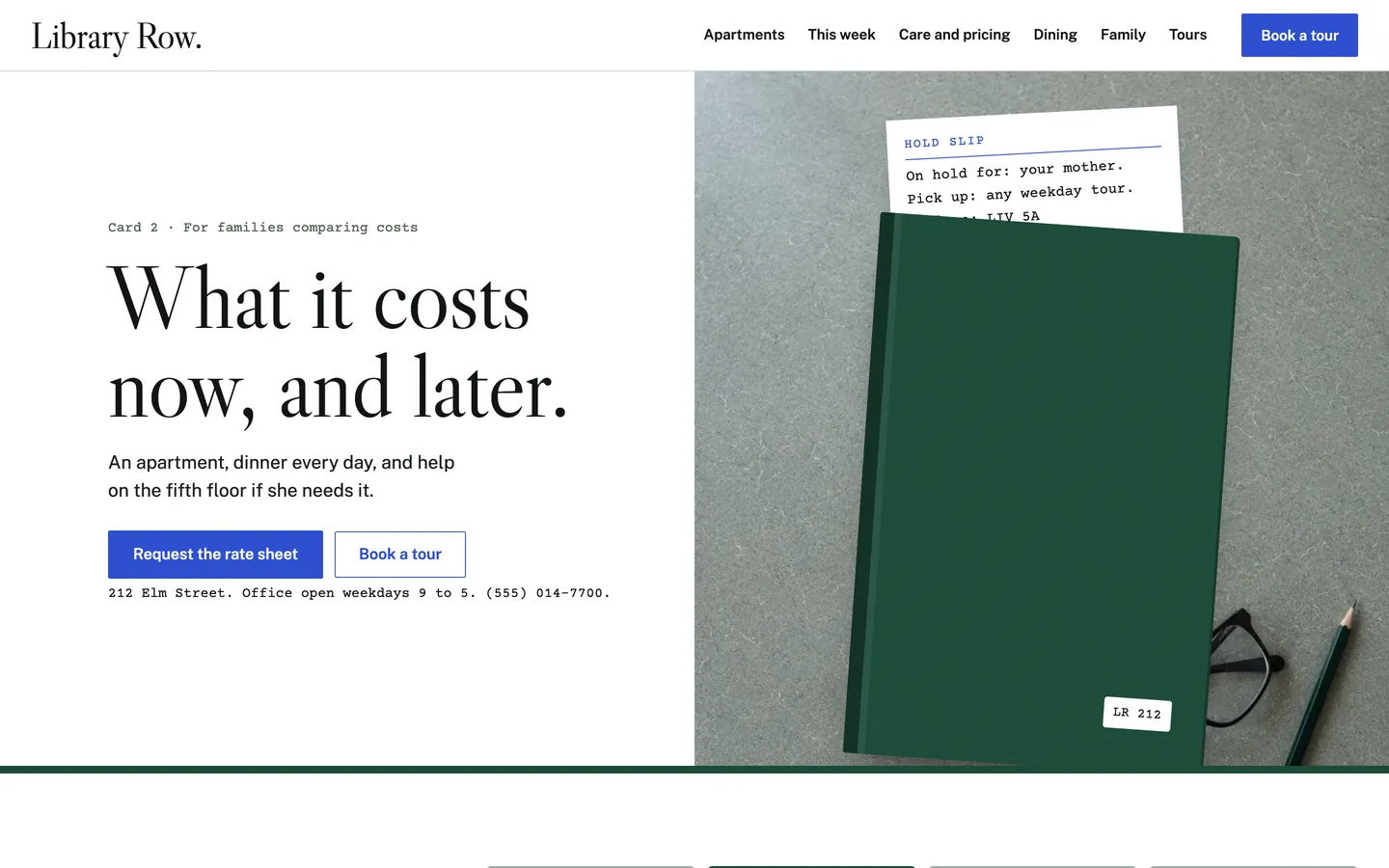Go to This week page

[x=841, y=35]
